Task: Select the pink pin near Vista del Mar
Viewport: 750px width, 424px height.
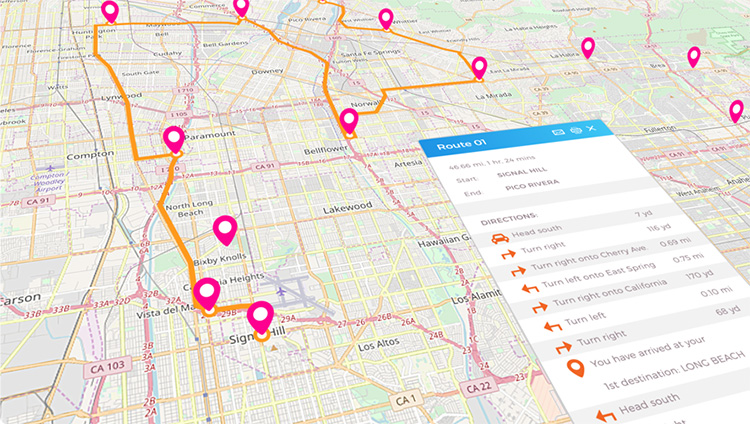Action: point(207,295)
